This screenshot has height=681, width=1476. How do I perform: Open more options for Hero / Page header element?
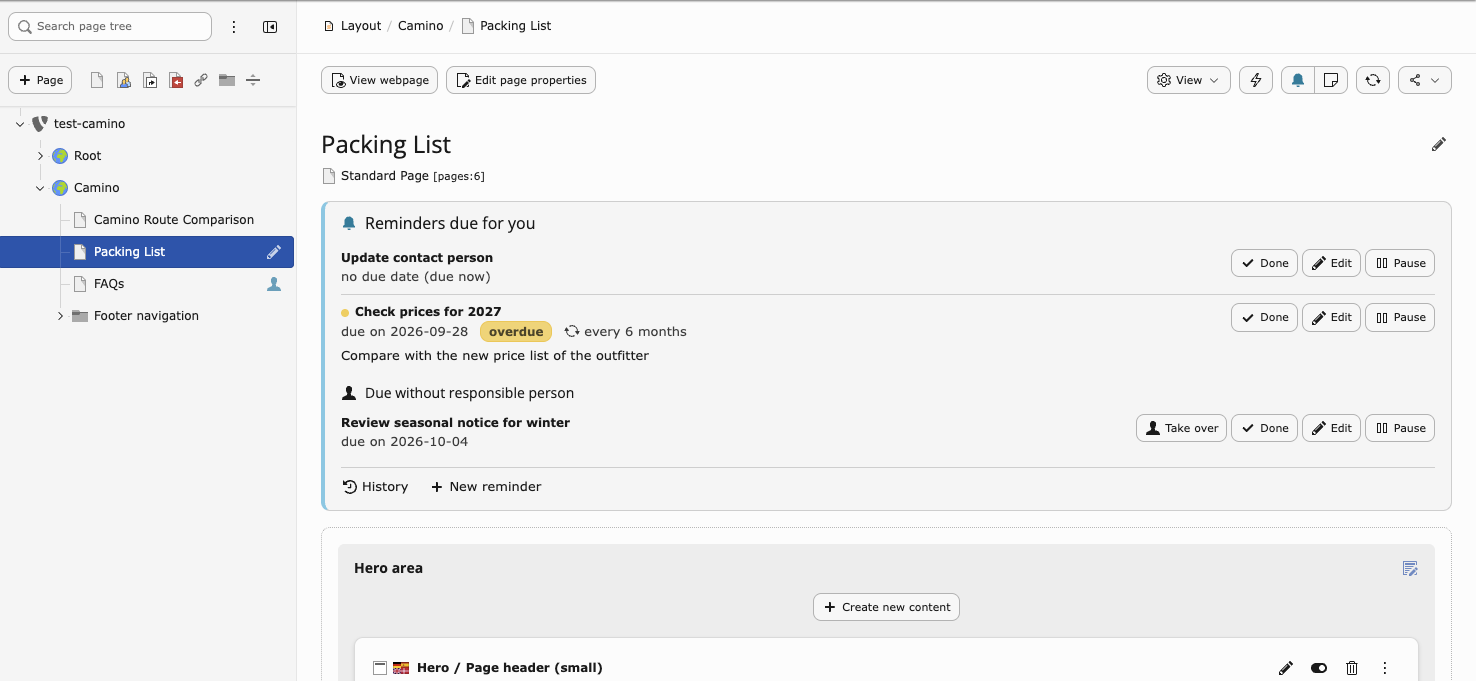pos(1385,668)
